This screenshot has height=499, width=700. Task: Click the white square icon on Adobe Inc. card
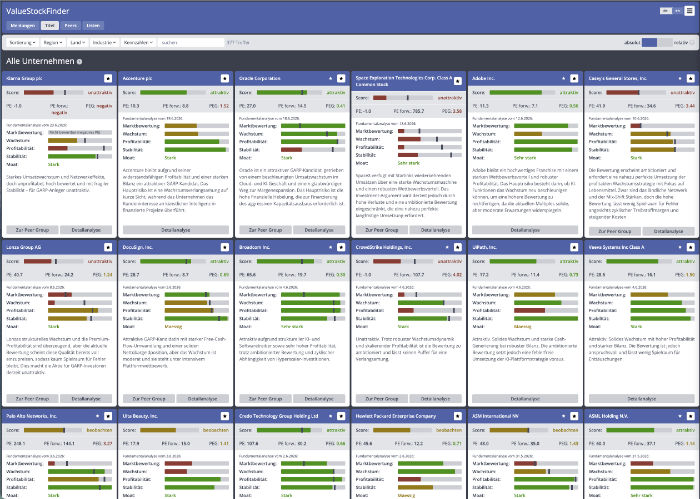point(574,79)
